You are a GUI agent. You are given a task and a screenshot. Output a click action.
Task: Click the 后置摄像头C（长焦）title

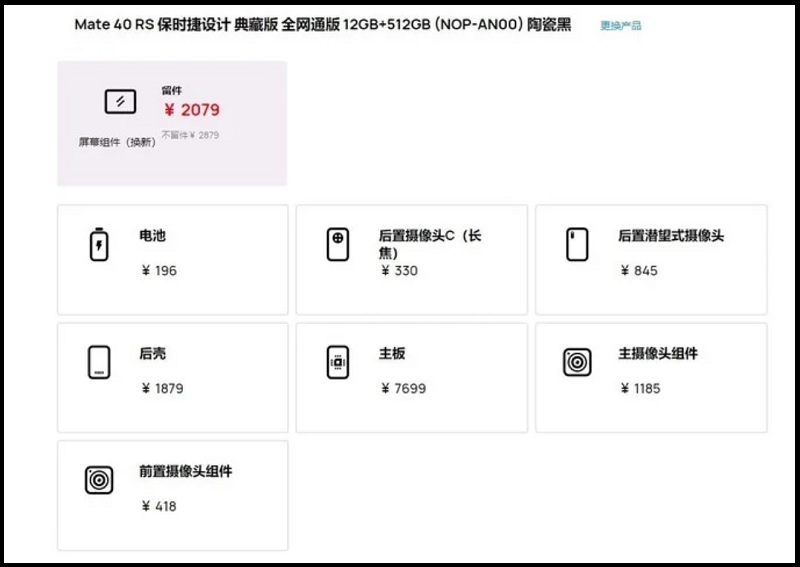pyautogui.click(x=430, y=244)
